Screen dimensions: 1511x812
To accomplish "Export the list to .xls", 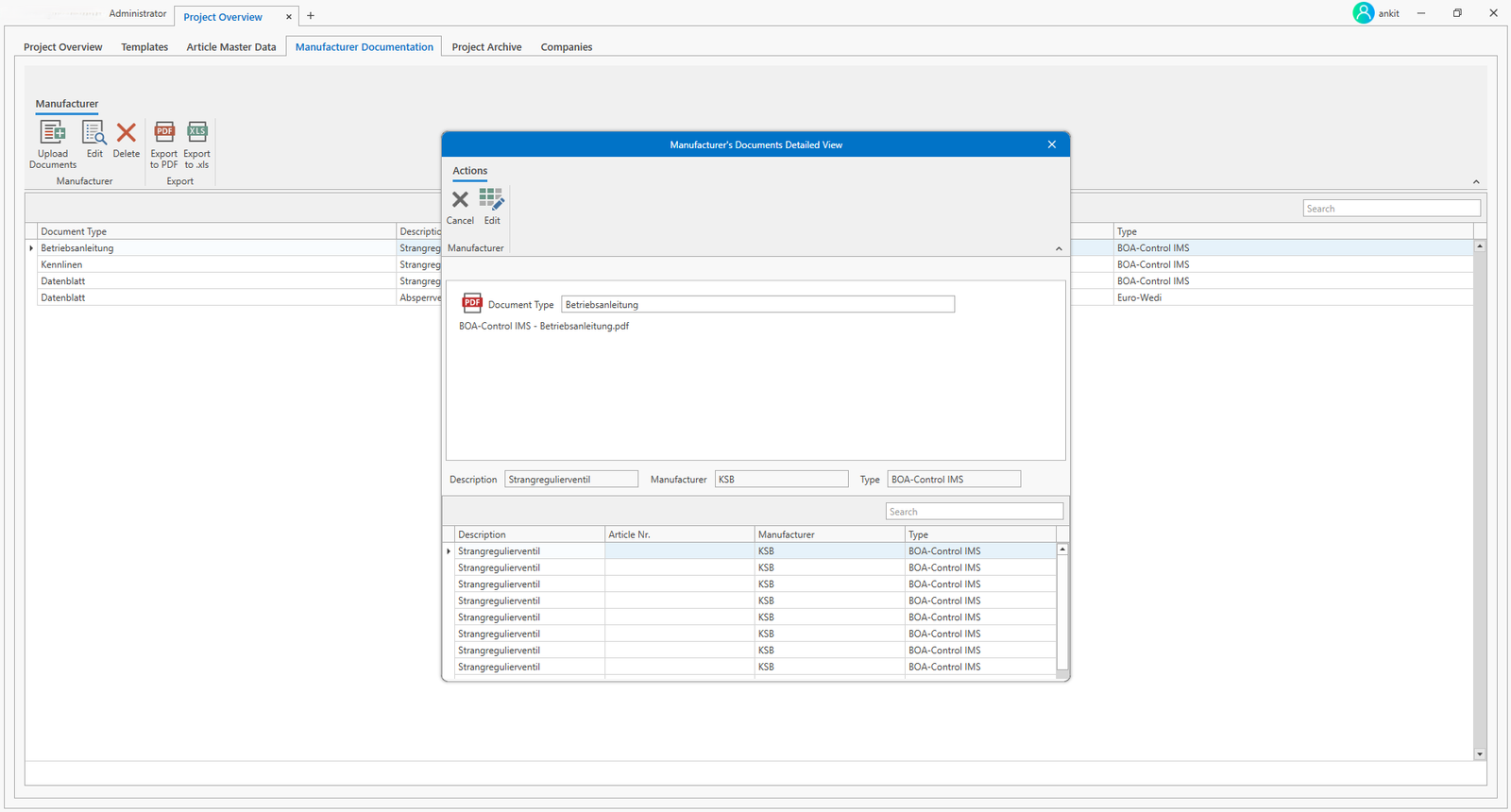I will tap(196, 133).
